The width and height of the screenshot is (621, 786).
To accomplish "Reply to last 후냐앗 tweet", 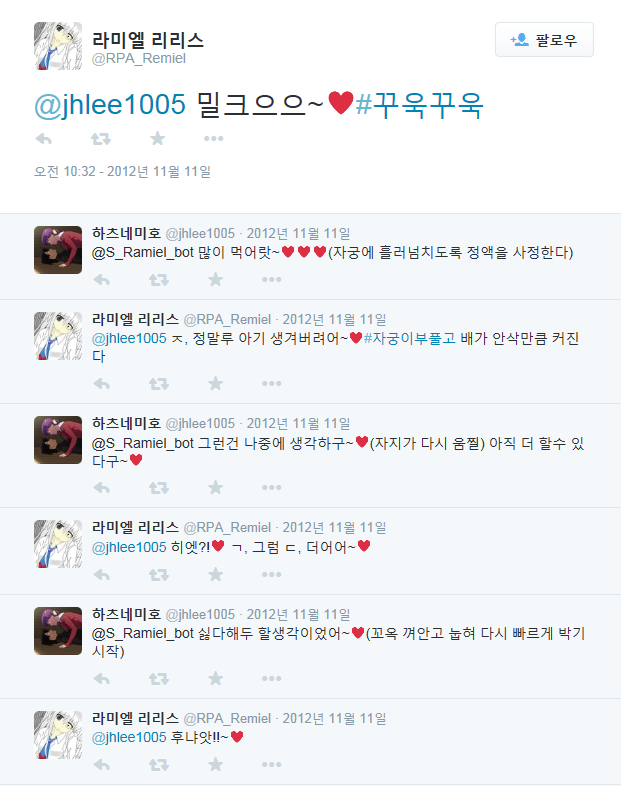I will click(x=102, y=765).
